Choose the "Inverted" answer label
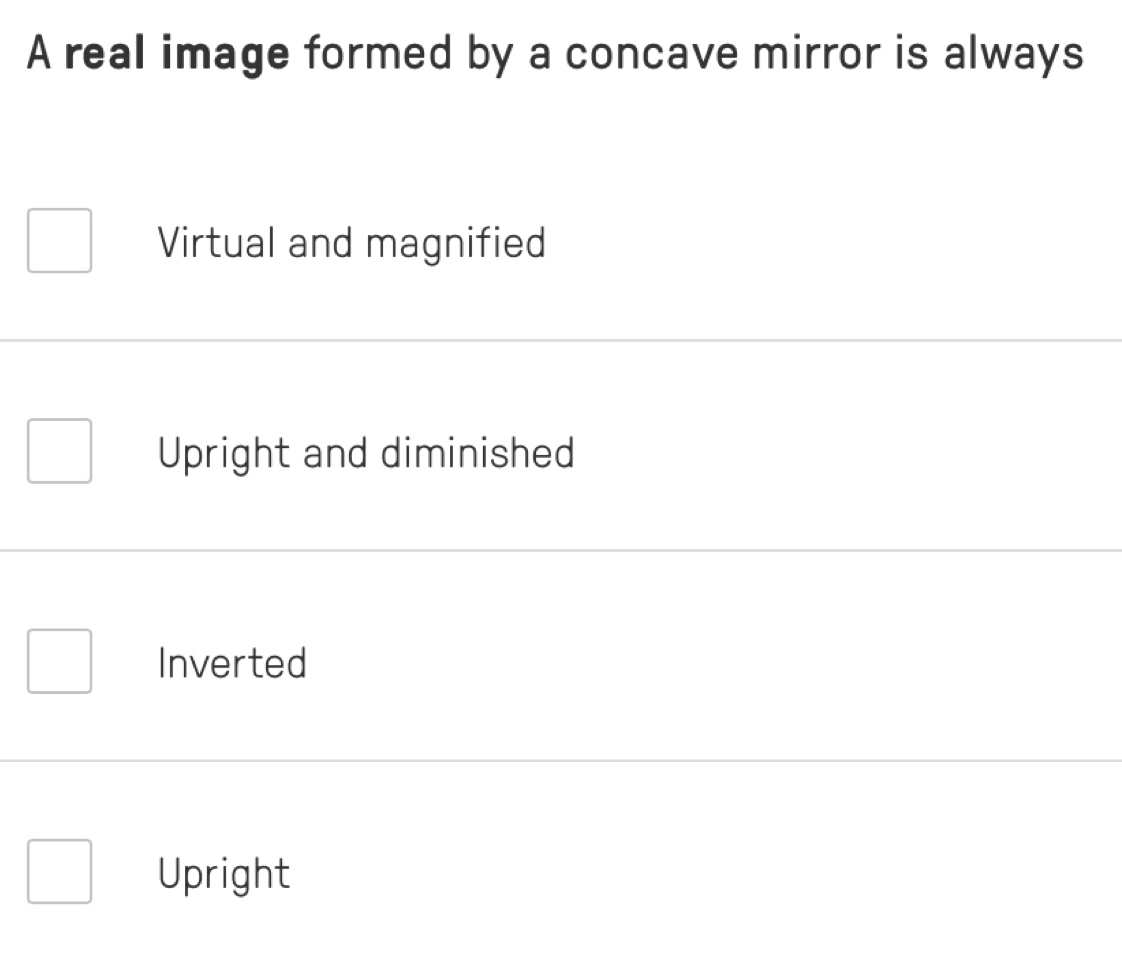1122x954 pixels. click(x=232, y=663)
